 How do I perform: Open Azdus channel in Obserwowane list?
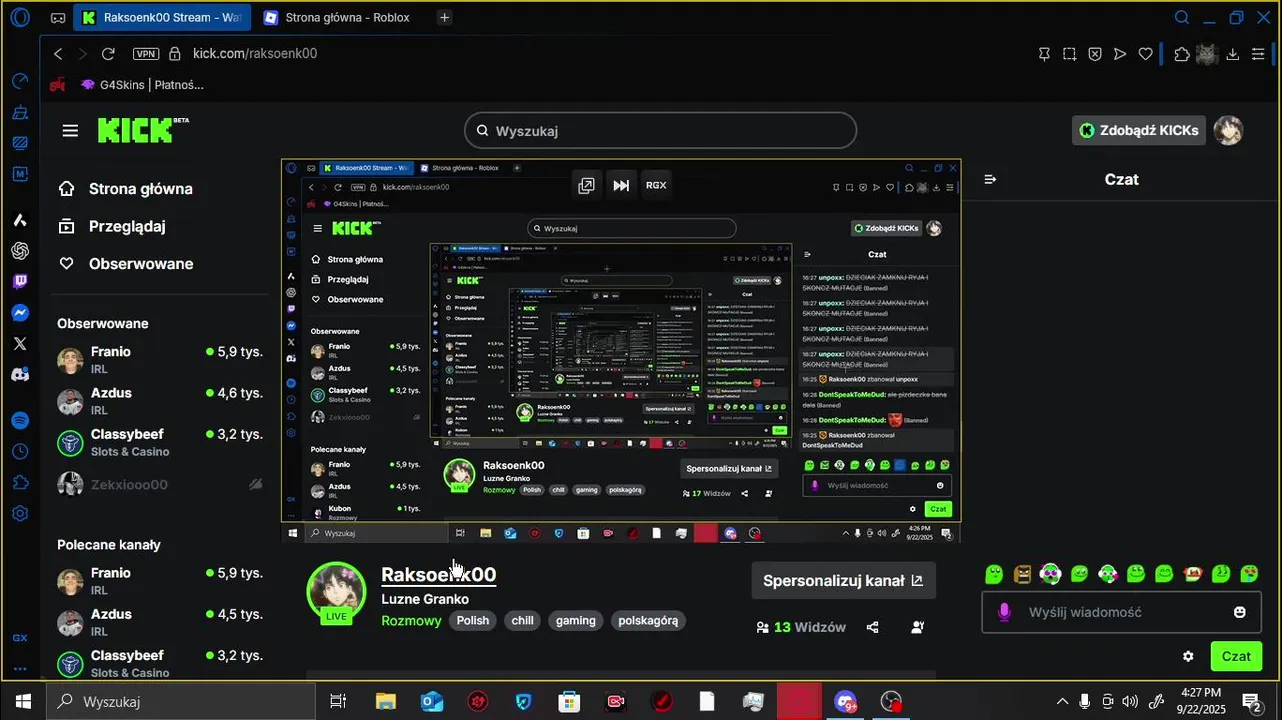click(160, 401)
